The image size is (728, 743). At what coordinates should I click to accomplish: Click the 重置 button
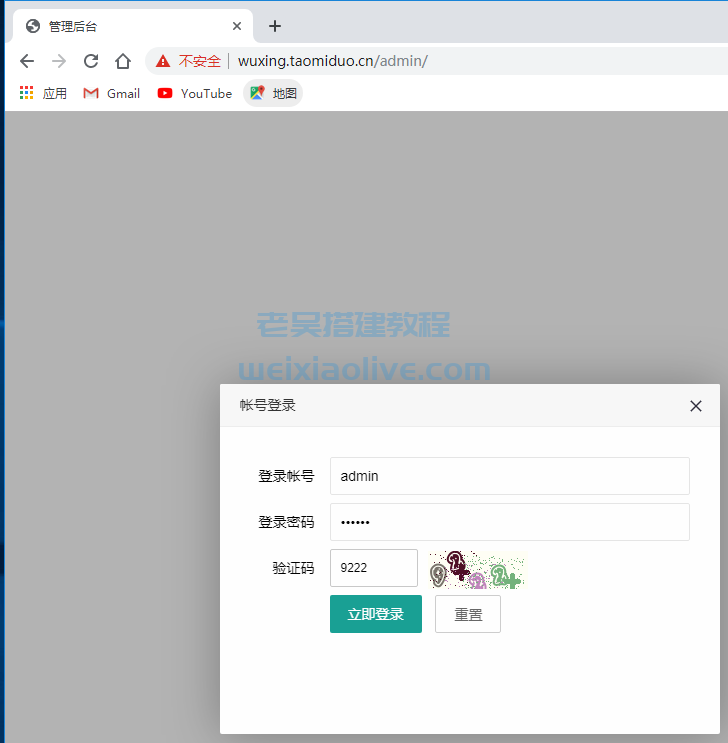click(x=468, y=614)
